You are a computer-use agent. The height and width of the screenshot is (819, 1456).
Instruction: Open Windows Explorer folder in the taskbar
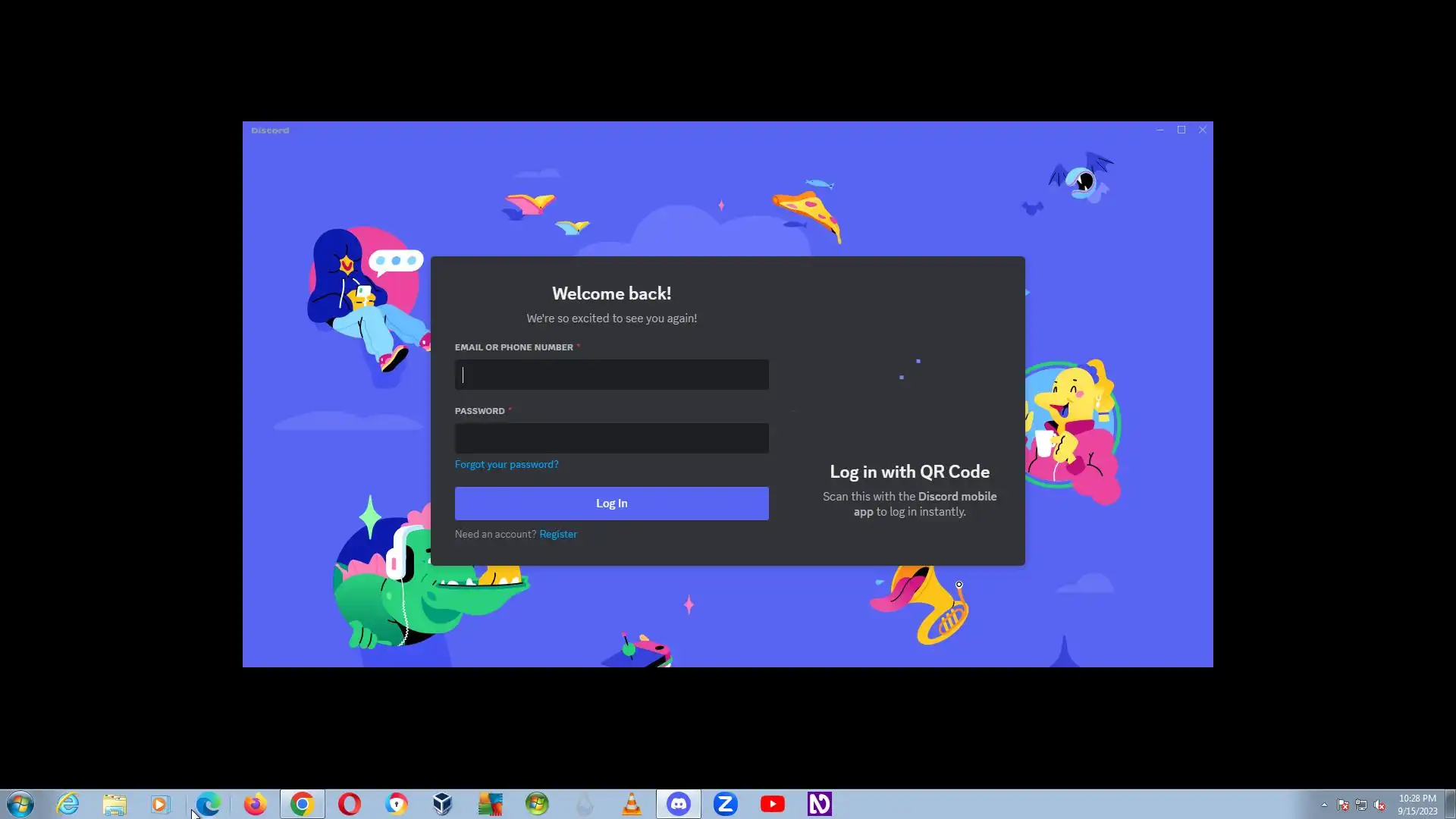click(x=115, y=804)
